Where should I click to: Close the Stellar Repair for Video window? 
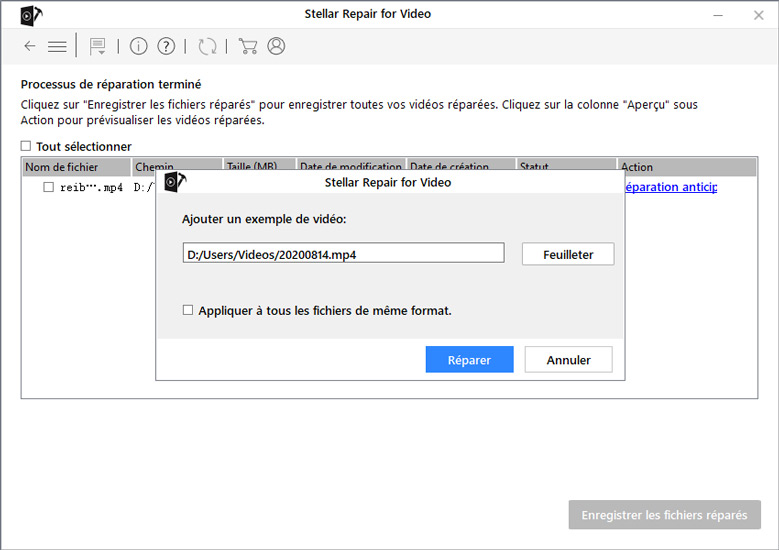click(x=758, y=15)
